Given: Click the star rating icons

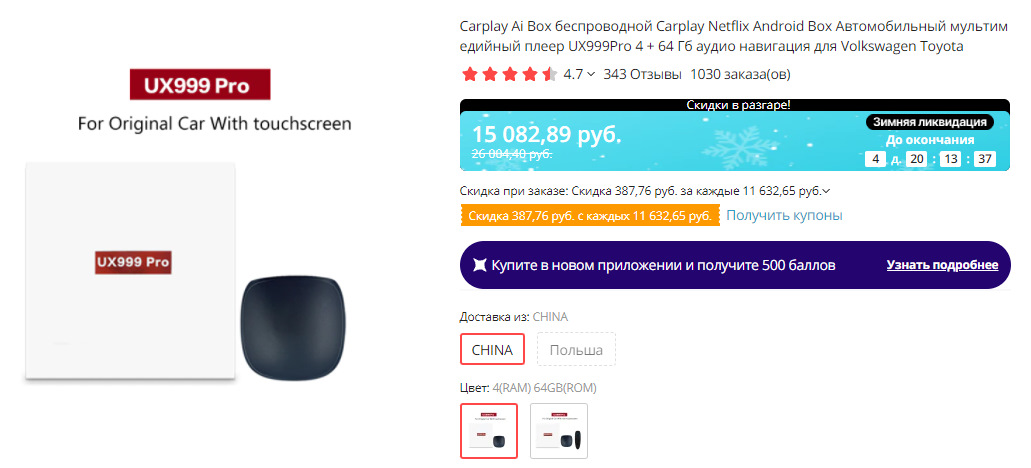Looking at the screenshot, I should click(509, 74).
